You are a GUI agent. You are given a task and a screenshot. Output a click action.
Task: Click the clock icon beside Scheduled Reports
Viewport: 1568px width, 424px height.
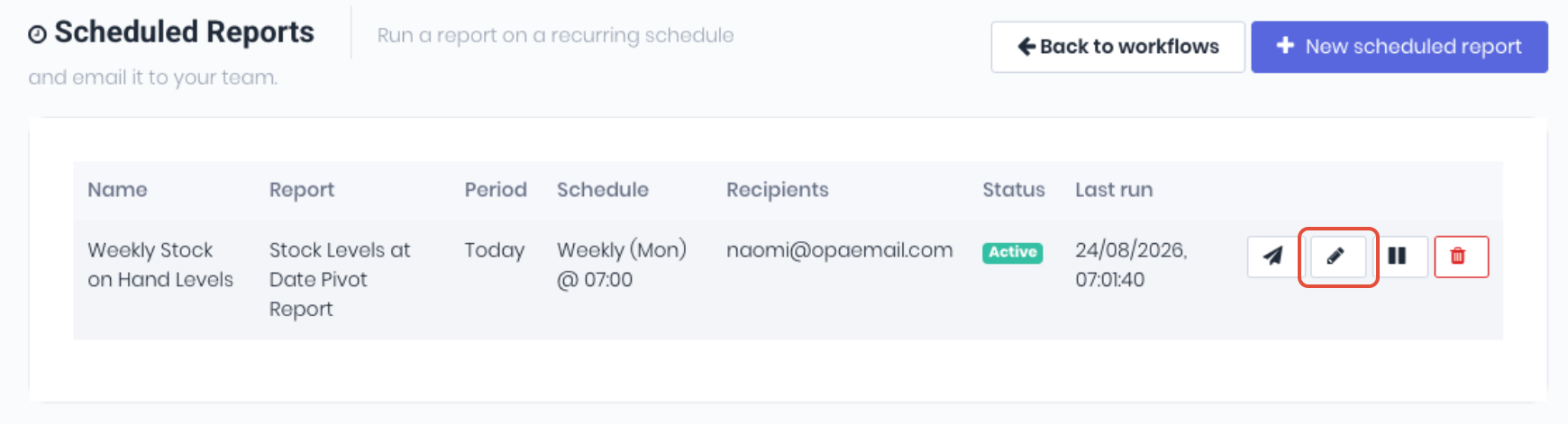pyautogui.click(x=37, y=34)
